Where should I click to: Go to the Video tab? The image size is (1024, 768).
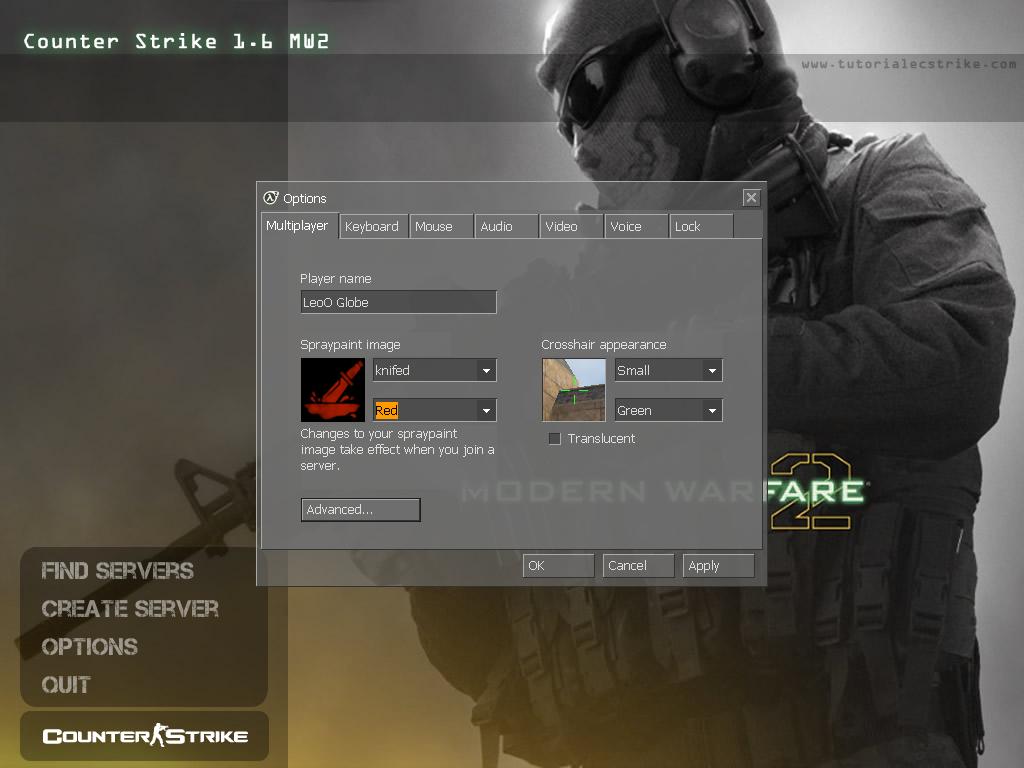tap(571, 227)
